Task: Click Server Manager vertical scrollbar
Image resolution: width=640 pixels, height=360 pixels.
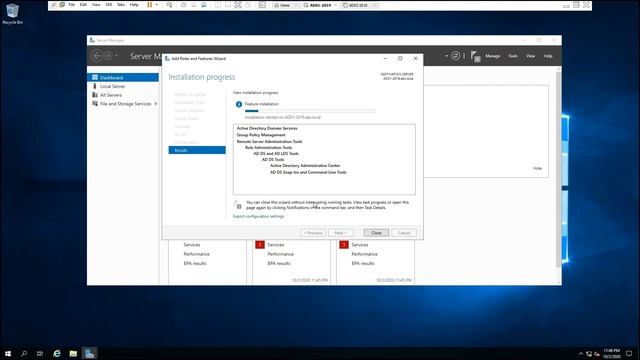Action: pos(558,169)
